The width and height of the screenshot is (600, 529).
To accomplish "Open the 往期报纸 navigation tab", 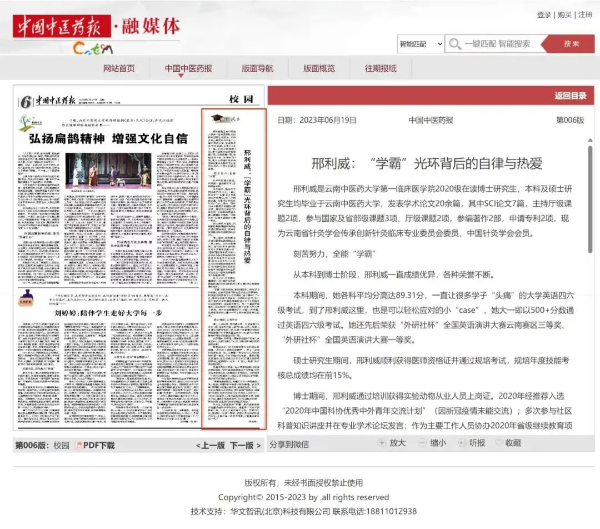I will tap(380, 68).
